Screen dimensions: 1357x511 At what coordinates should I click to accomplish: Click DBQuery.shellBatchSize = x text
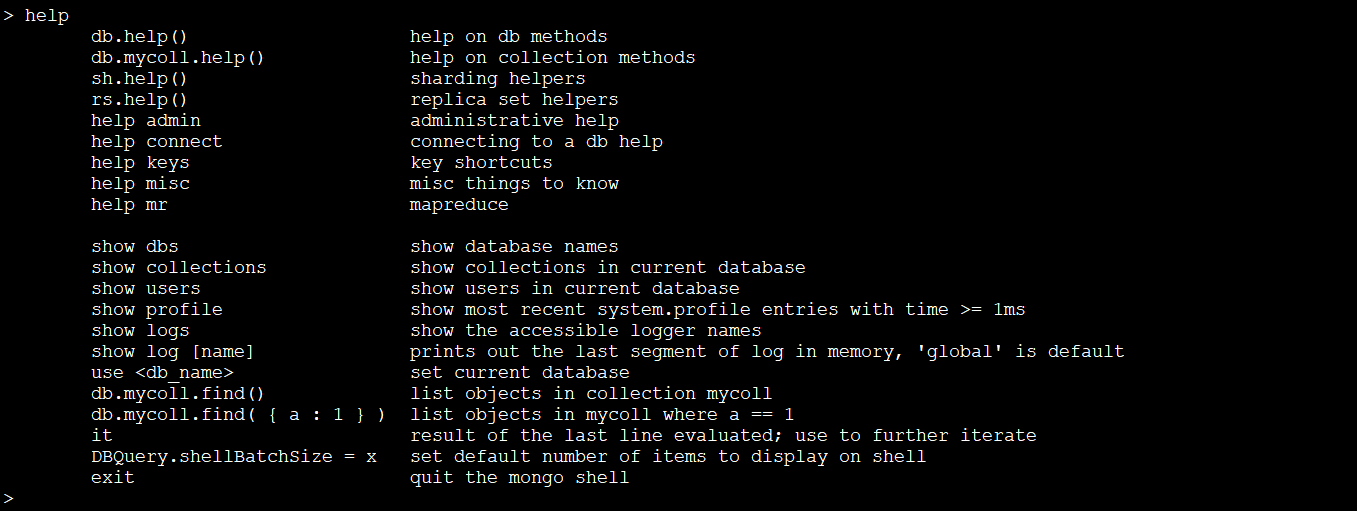[234, 456]
